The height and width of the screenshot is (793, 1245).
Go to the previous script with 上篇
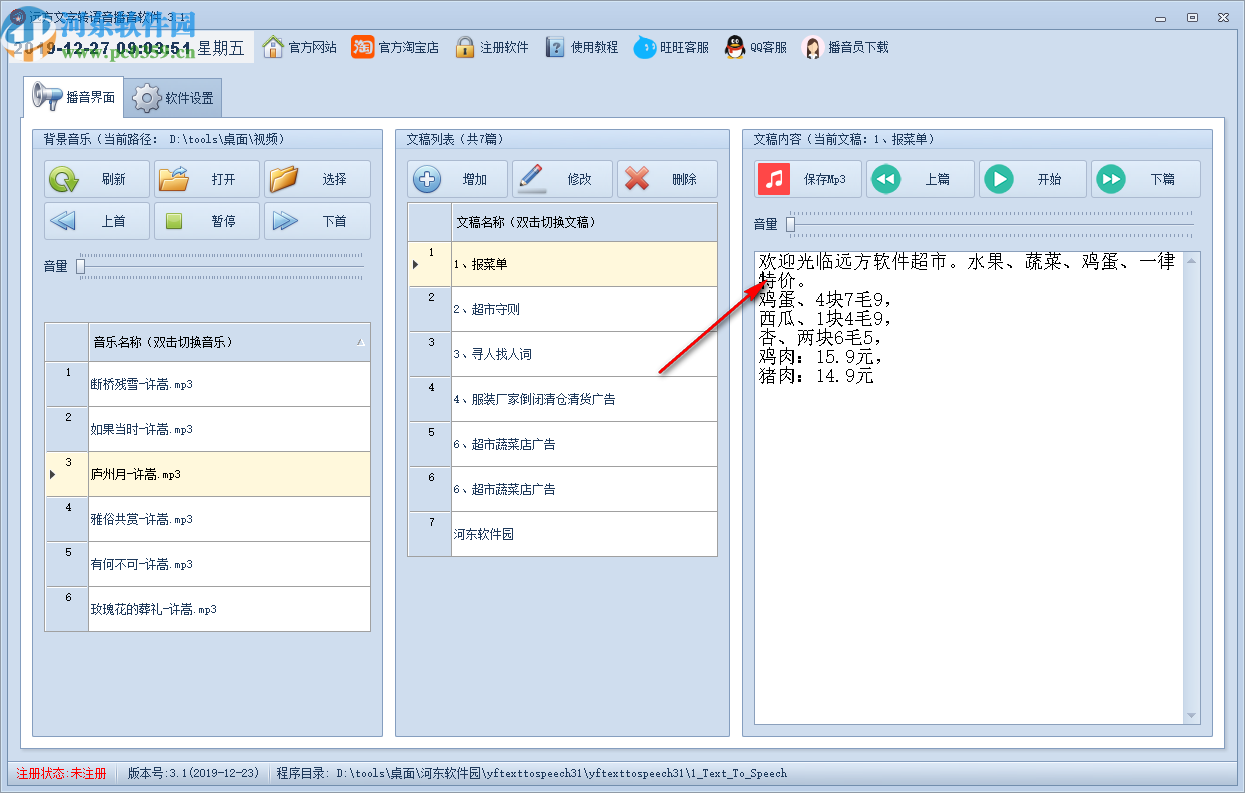[x=920, y=179]
